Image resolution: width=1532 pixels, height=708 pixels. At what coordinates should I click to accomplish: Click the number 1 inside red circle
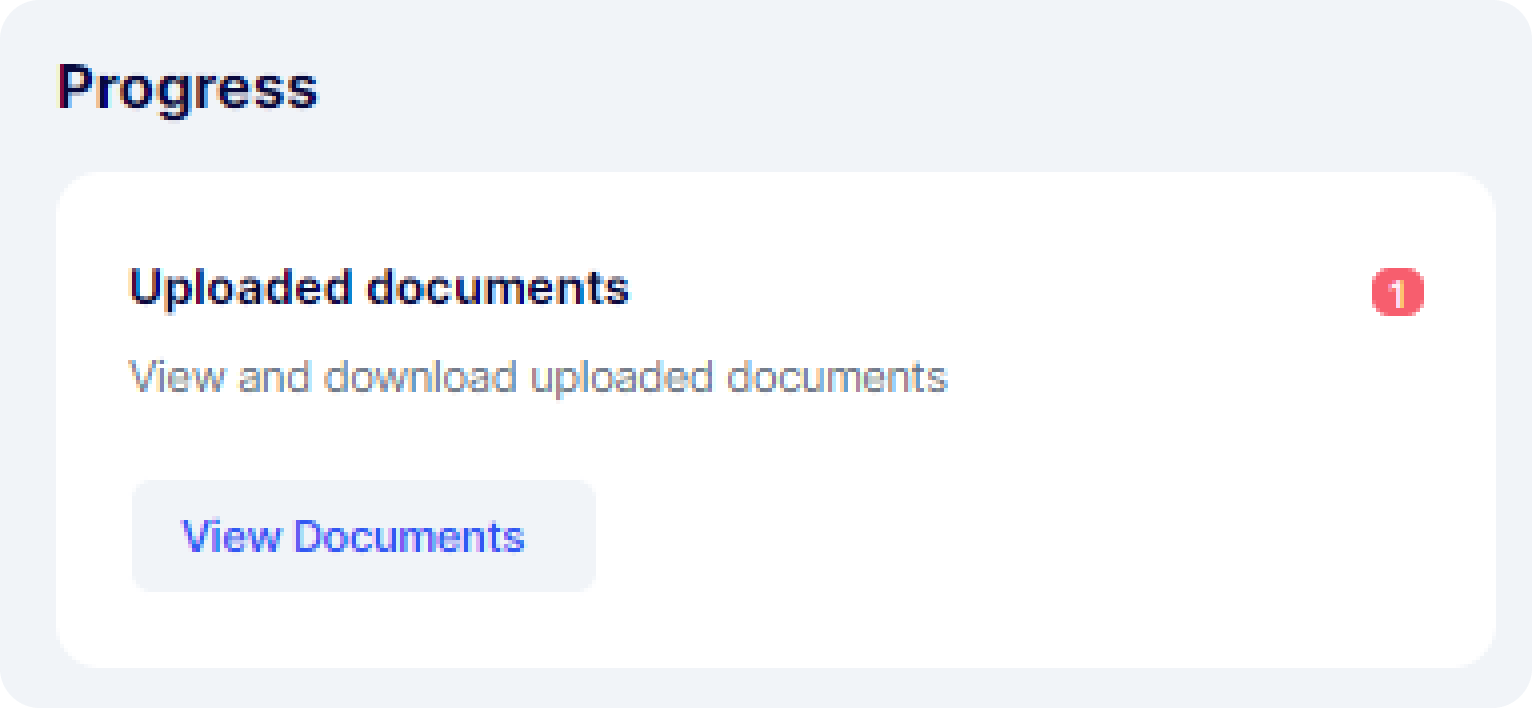(x=1397, y=294)
